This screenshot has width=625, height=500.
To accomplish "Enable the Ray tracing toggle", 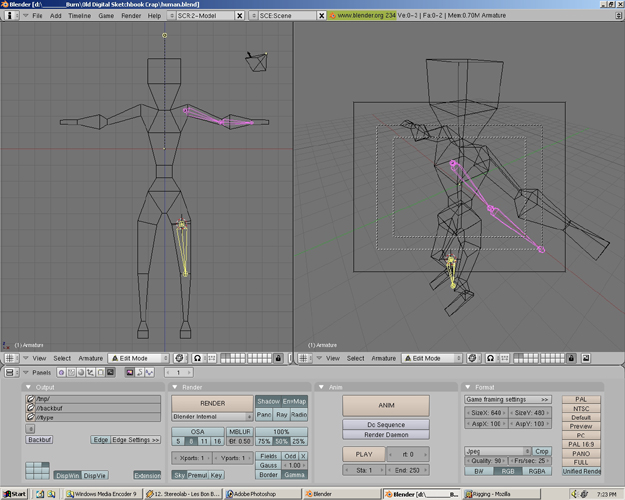I will coord(281,415).
